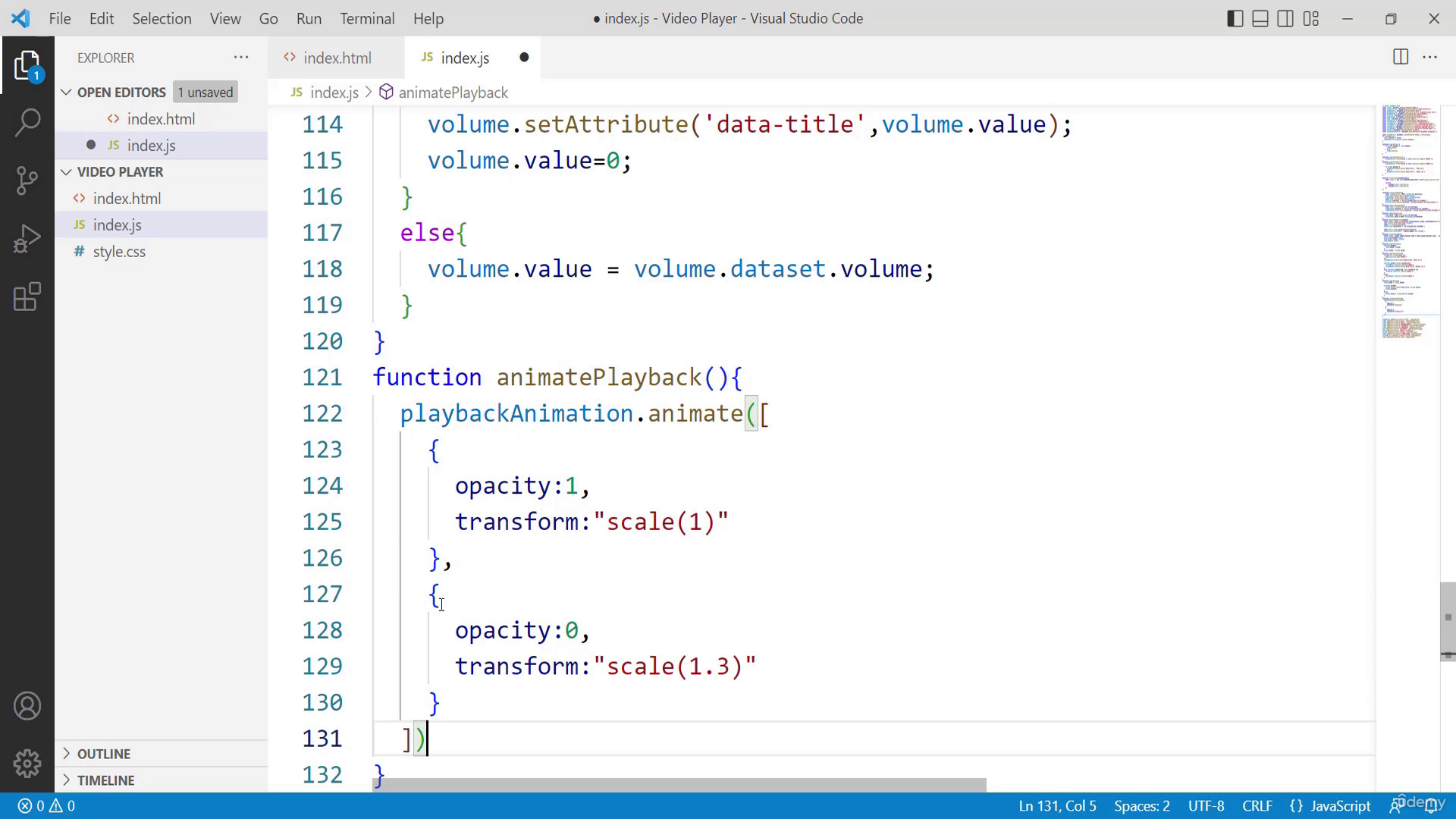The image size is (1456, 819).
Task: Customize layout icon in title bar
Action: [1311, 18]
